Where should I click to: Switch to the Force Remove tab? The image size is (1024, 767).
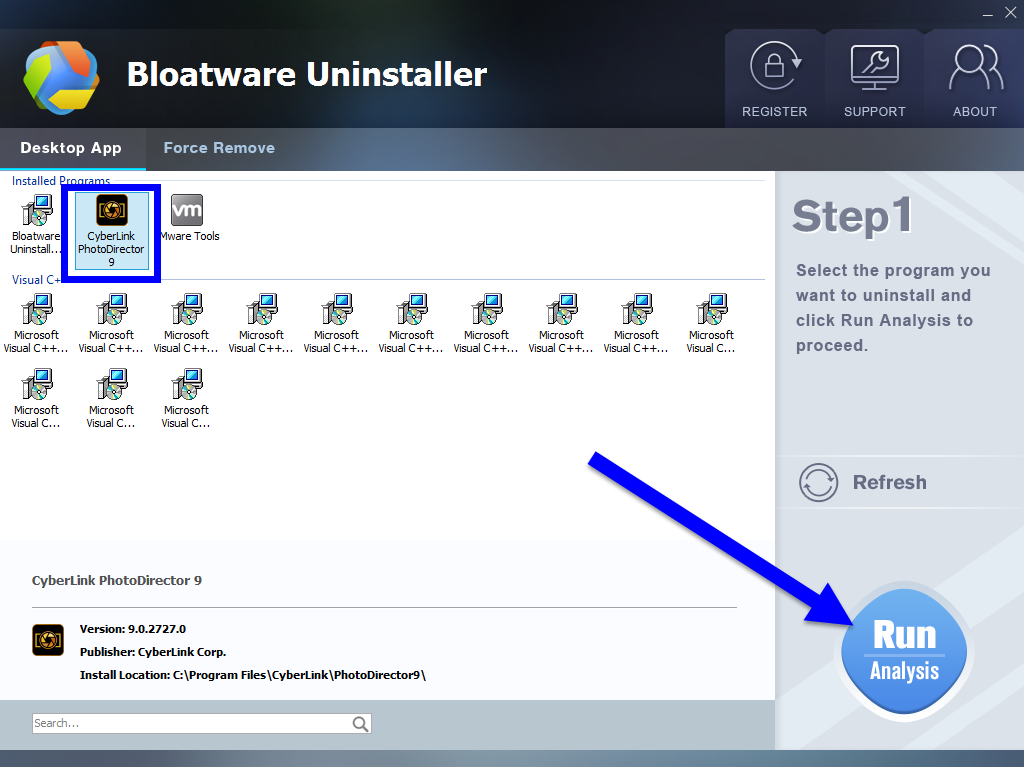pyautogui.click(x=219, y=148)
